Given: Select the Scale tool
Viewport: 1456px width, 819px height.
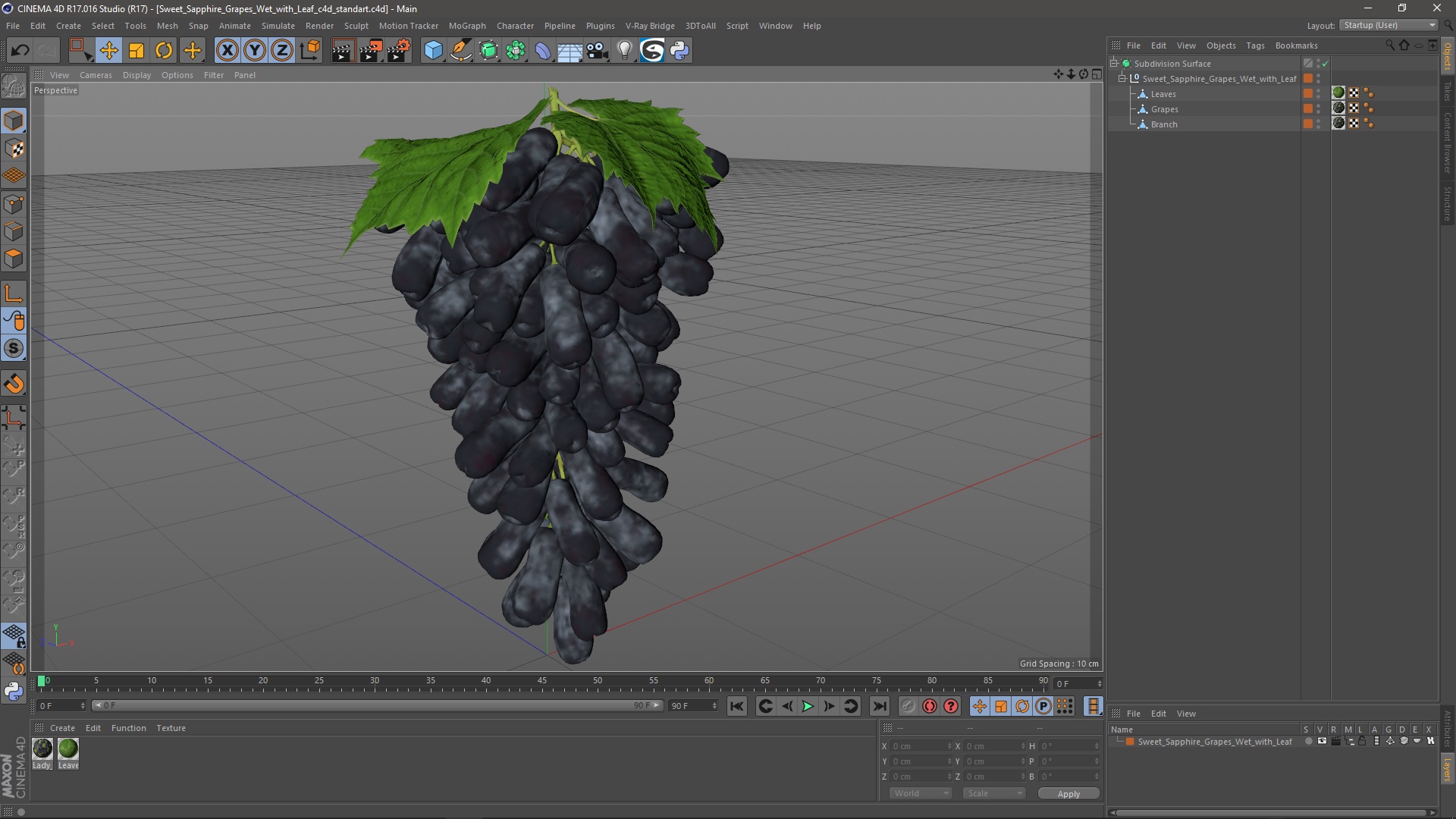Looking at the screenshot, I should [136, 51].
